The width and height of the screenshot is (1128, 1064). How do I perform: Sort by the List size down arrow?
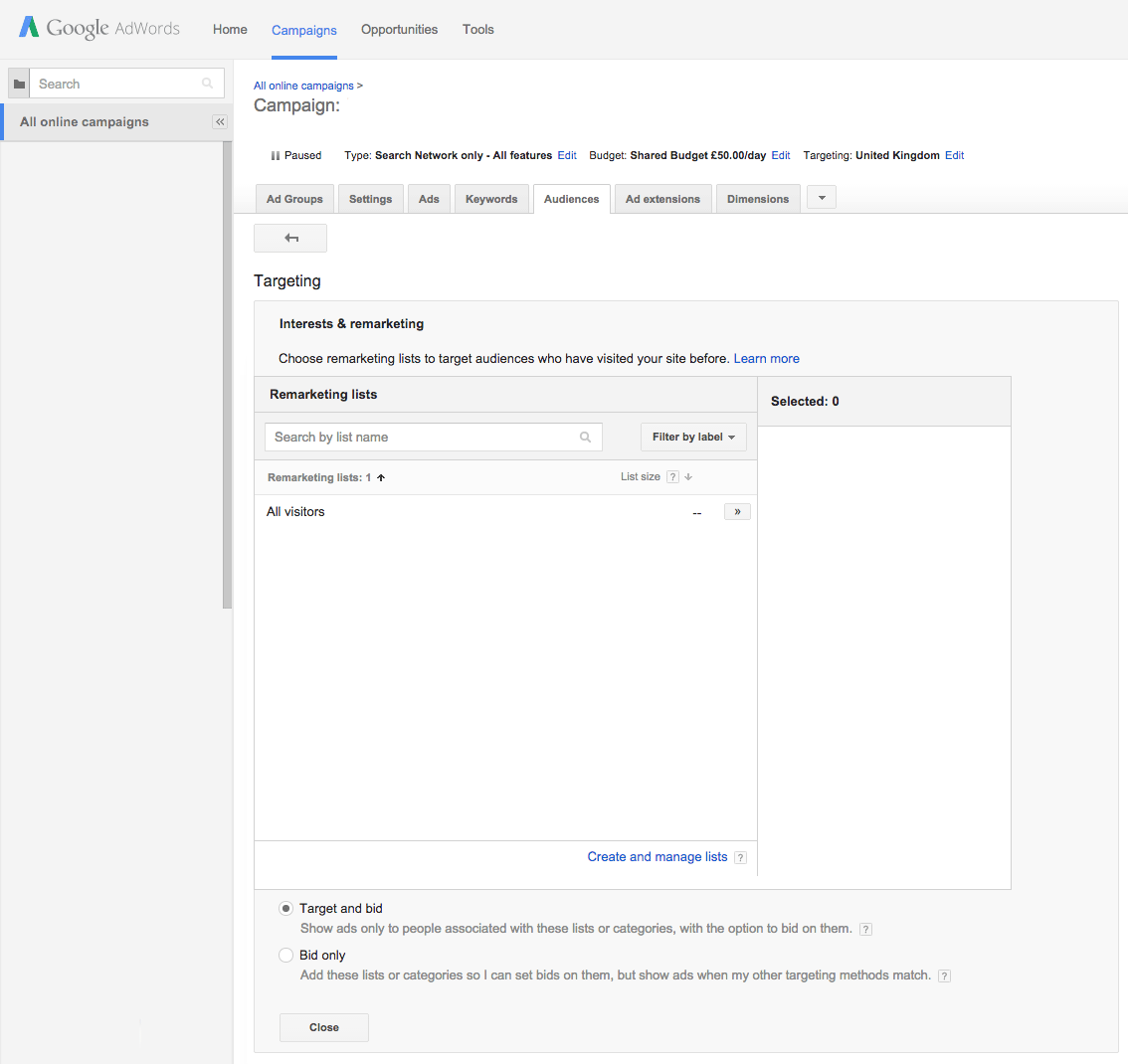688,477
